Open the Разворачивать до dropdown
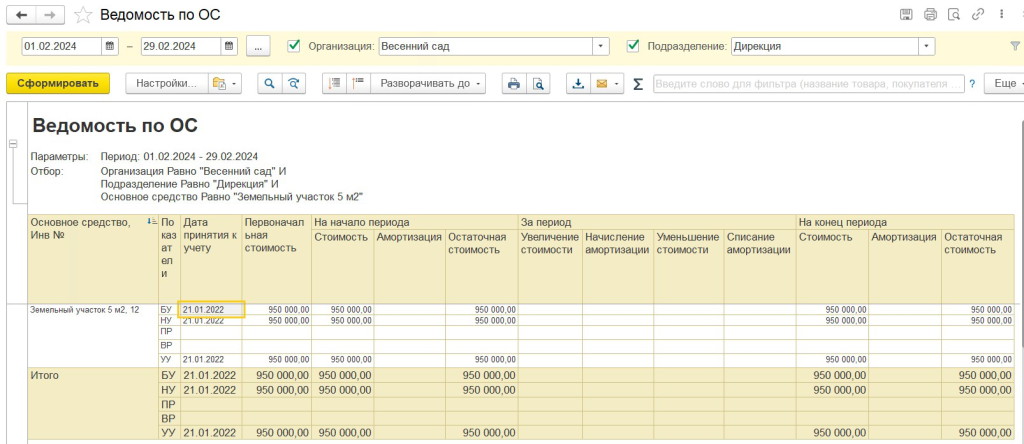This screenshot has width=1024, height=444. [430, 84]
